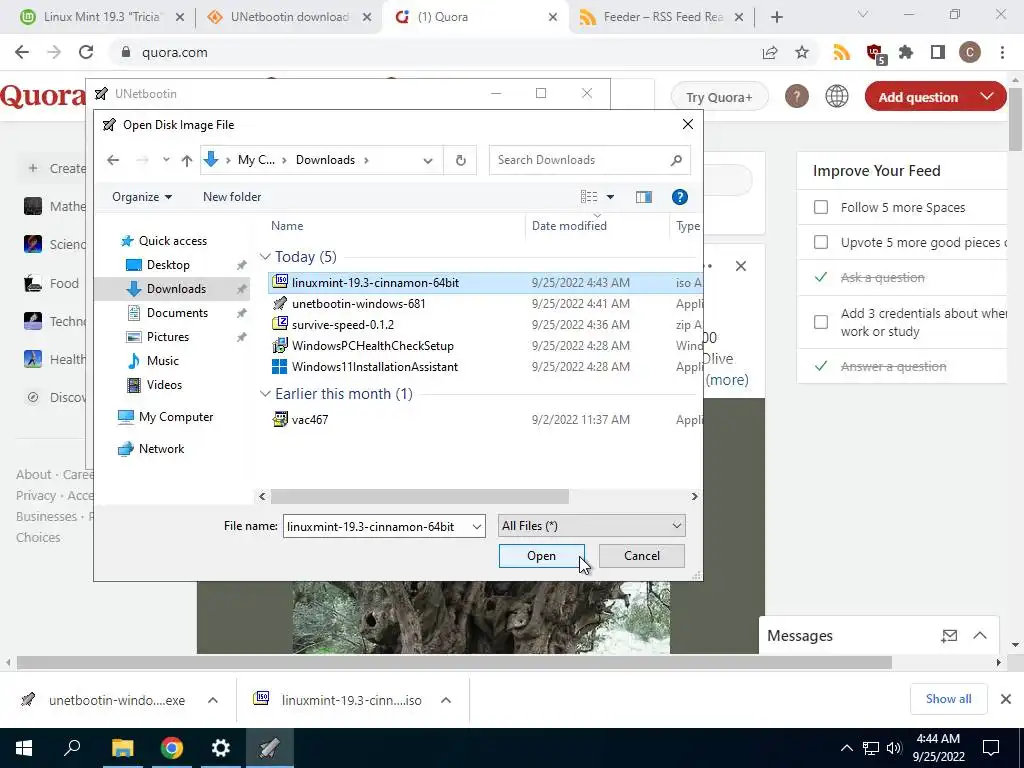Toggle the preview pane icon
Viewport: 1024px width, 768px height.
[x=644, y=197]
